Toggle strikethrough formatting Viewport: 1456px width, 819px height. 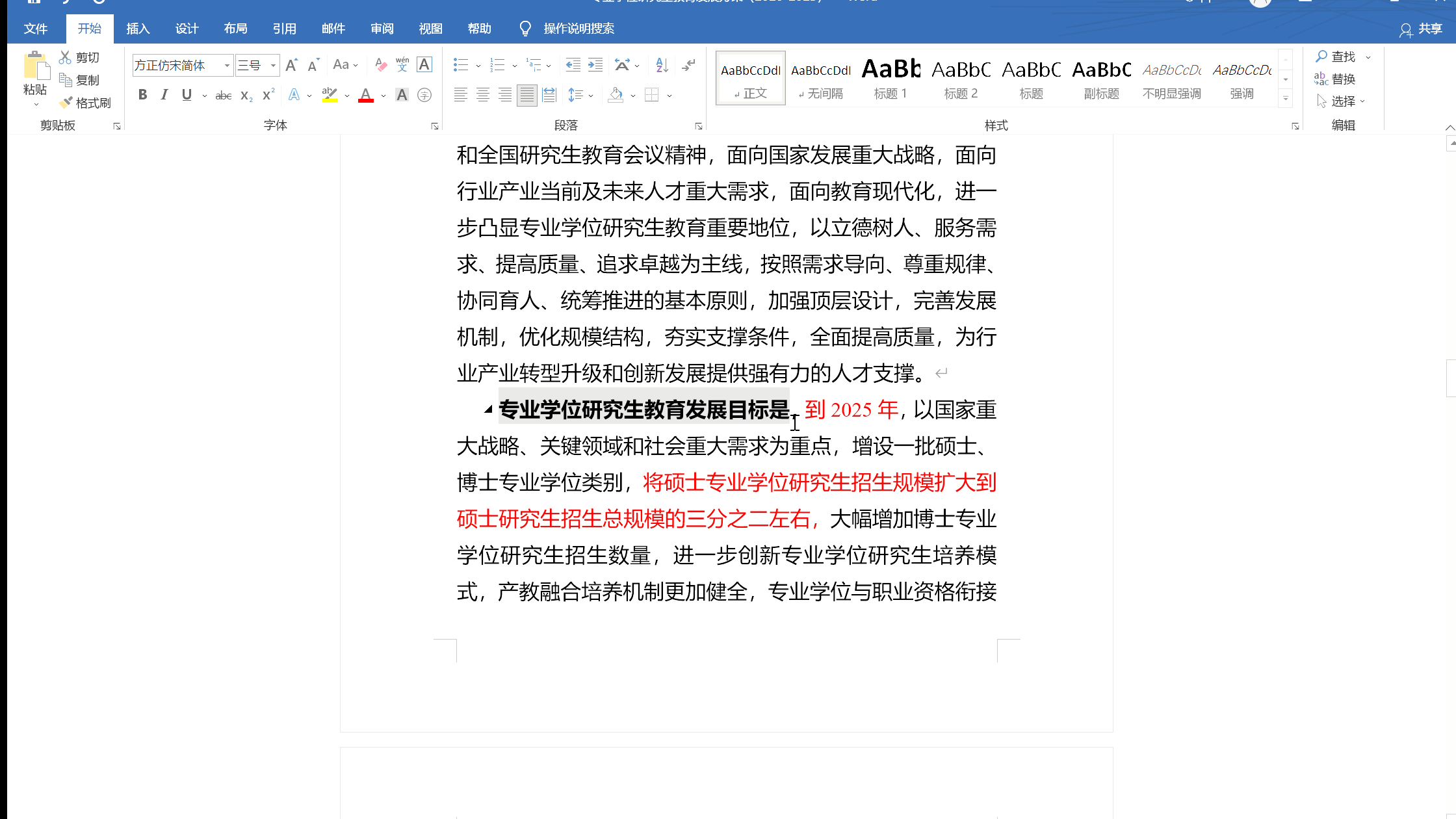coord(223,96)
